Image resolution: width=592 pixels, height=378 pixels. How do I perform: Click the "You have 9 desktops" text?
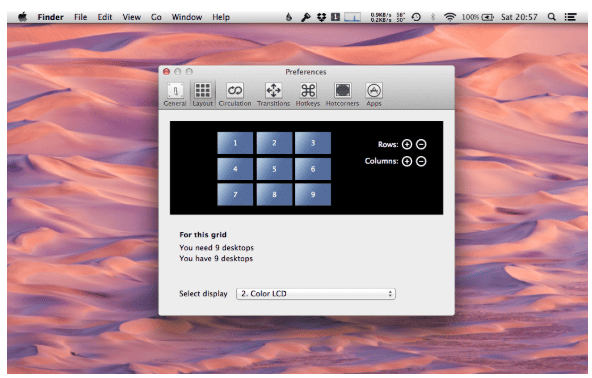[x=216, y=259]
